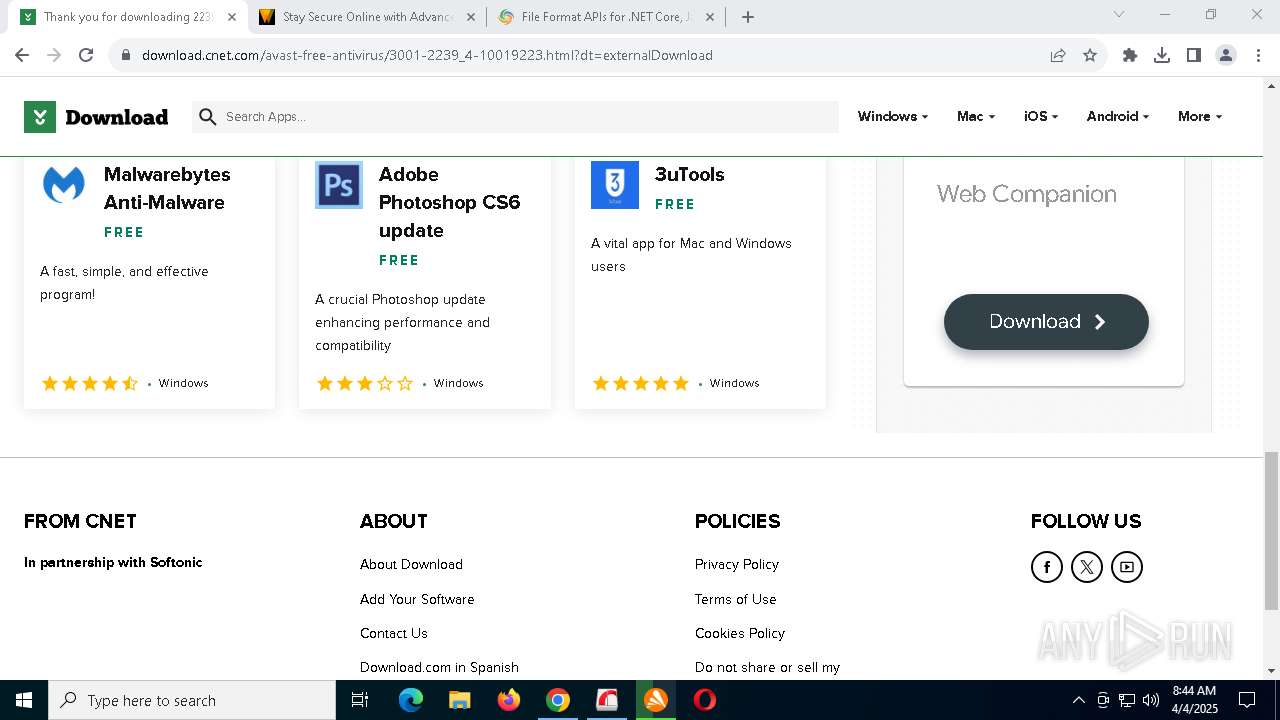Viewport: 1280px width, 720px height.
Task: Open the Contact Us link
Action: click(394, 633)
